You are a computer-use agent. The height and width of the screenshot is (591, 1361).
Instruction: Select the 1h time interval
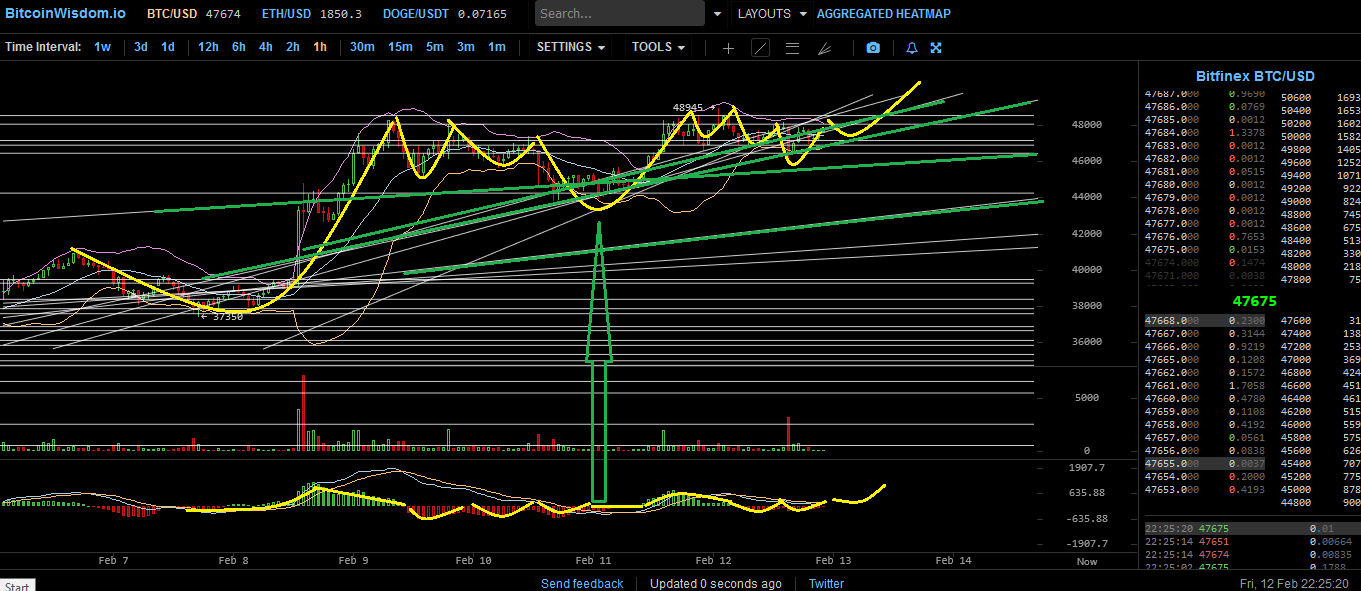pos(320,47)
